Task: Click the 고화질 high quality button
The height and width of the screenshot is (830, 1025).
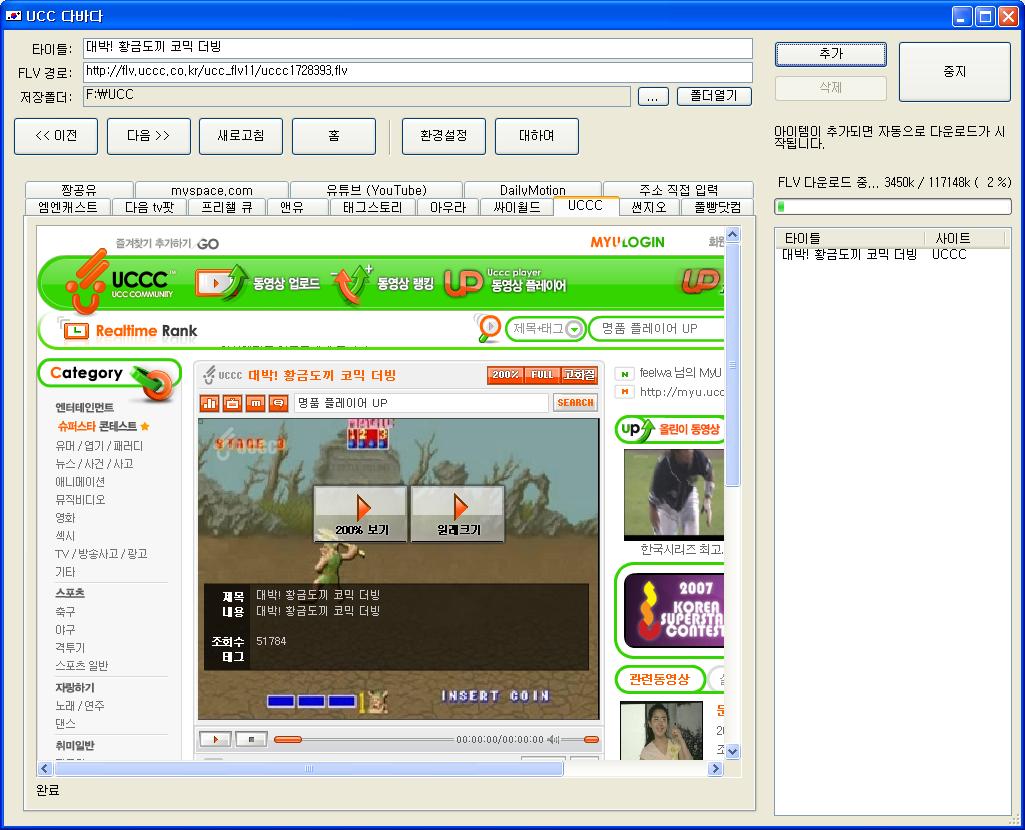Action: 579,375
